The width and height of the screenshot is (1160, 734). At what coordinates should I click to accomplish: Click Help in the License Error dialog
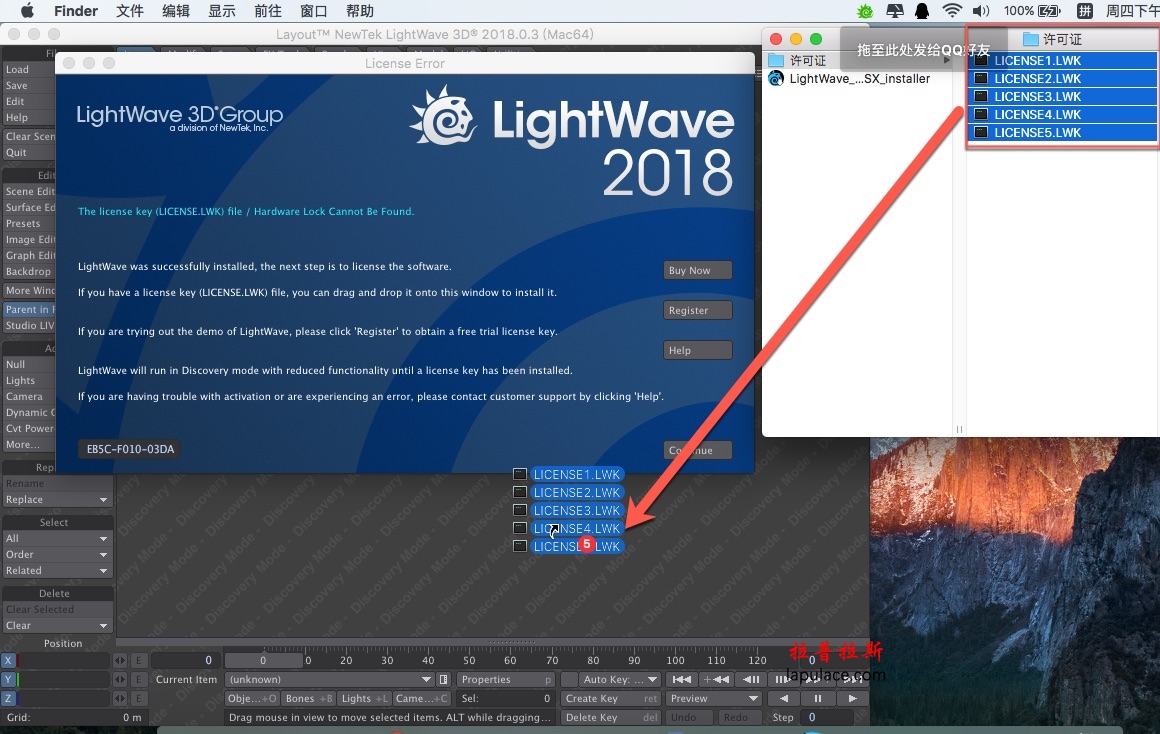point(698,350)
